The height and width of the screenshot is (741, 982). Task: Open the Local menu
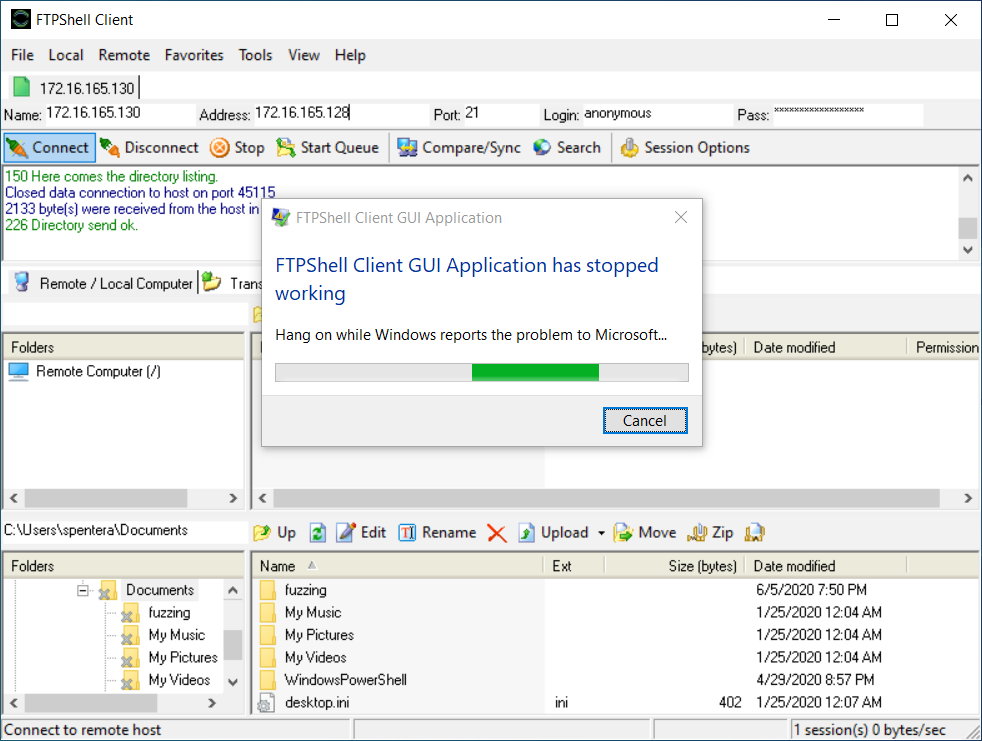(x=66, y=55)
